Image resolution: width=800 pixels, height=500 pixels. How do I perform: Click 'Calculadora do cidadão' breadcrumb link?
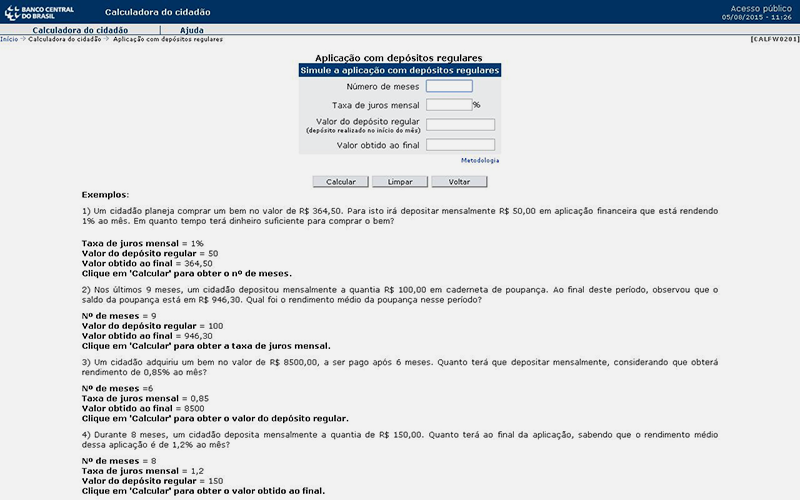(x=64, y=39)
